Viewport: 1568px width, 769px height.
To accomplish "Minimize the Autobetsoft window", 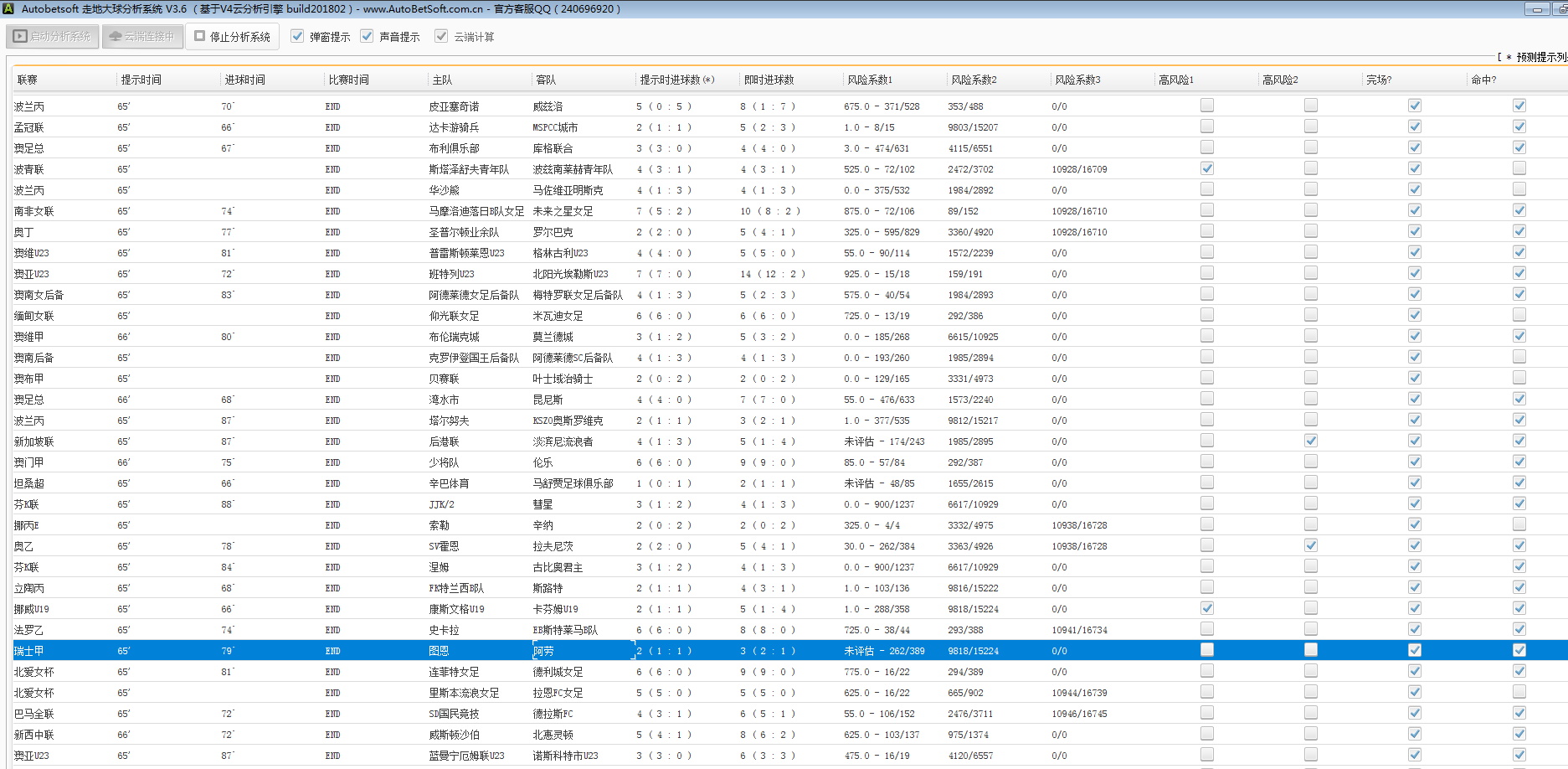I will [1537, 9].
